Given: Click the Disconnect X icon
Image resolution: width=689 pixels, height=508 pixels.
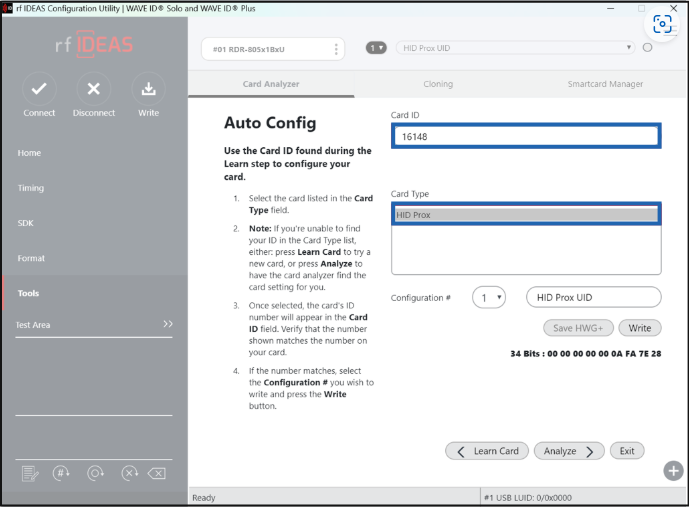Looking at the screenshot, I should tap(94, 89).
